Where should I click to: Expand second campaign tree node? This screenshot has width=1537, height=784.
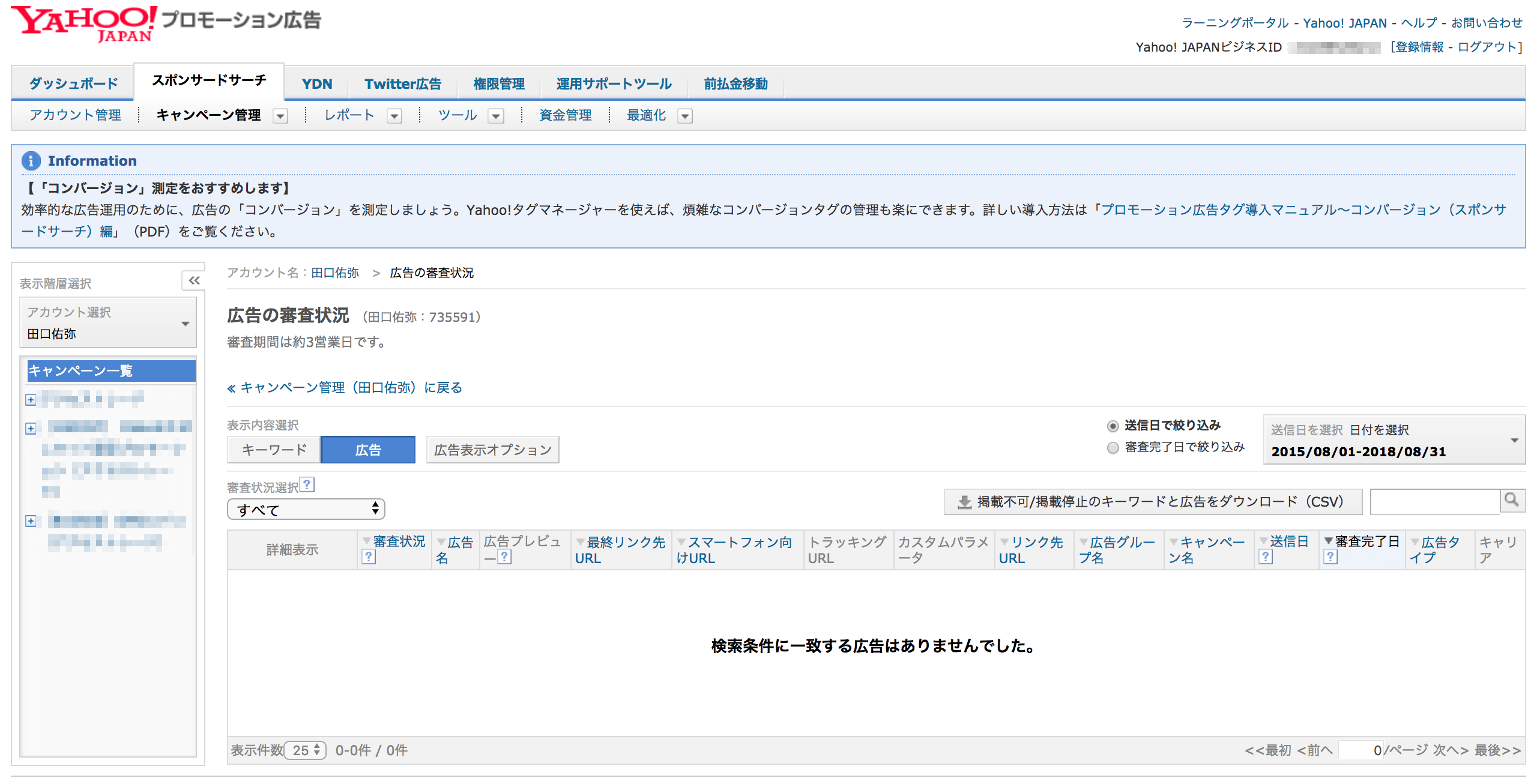(31, 428)
